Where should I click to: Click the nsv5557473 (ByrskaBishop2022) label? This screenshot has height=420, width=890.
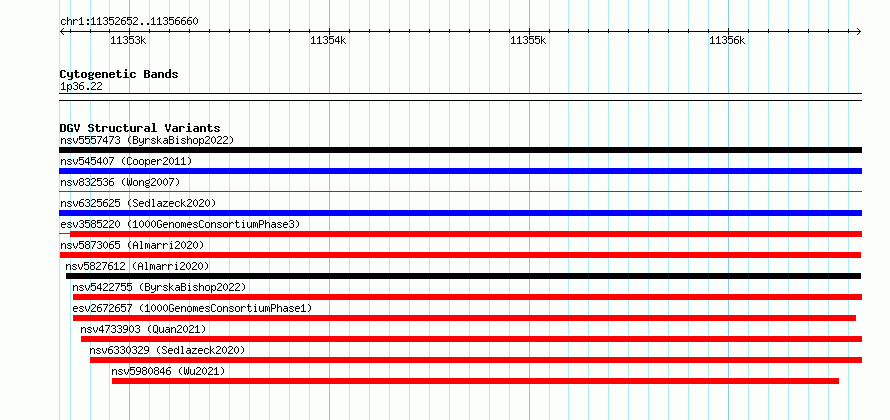147,140
